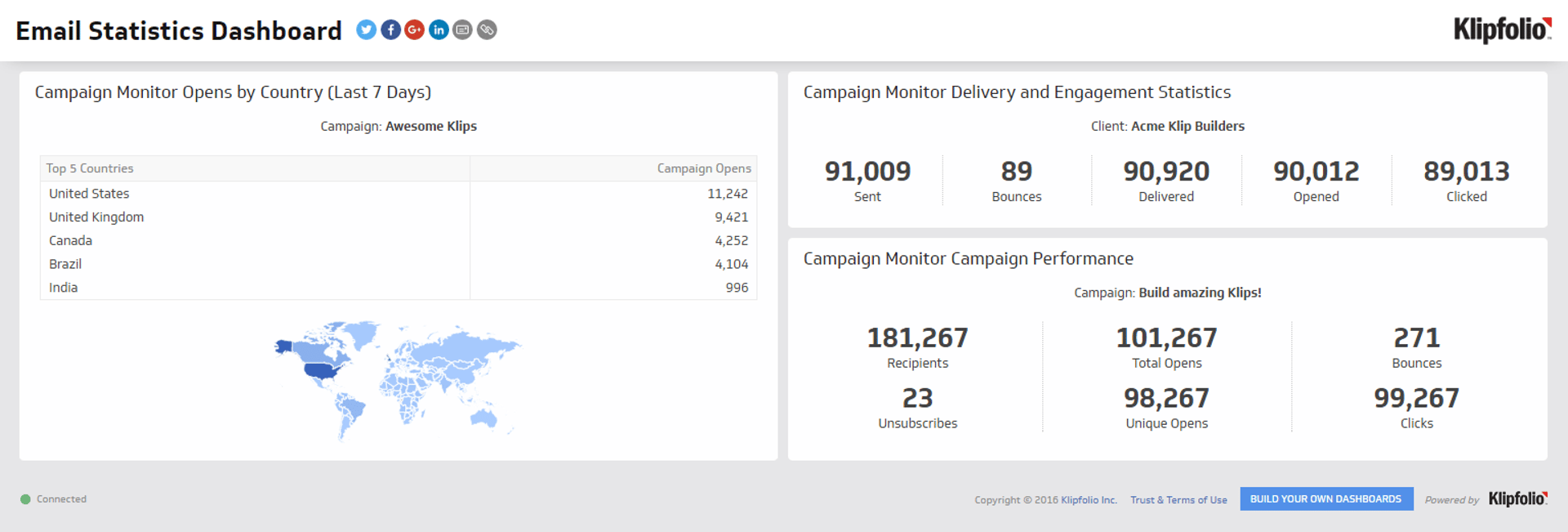Select the Brazil table row
Image resolution: width=1568 pixels, height=532 pixels.
coord(399,264)
